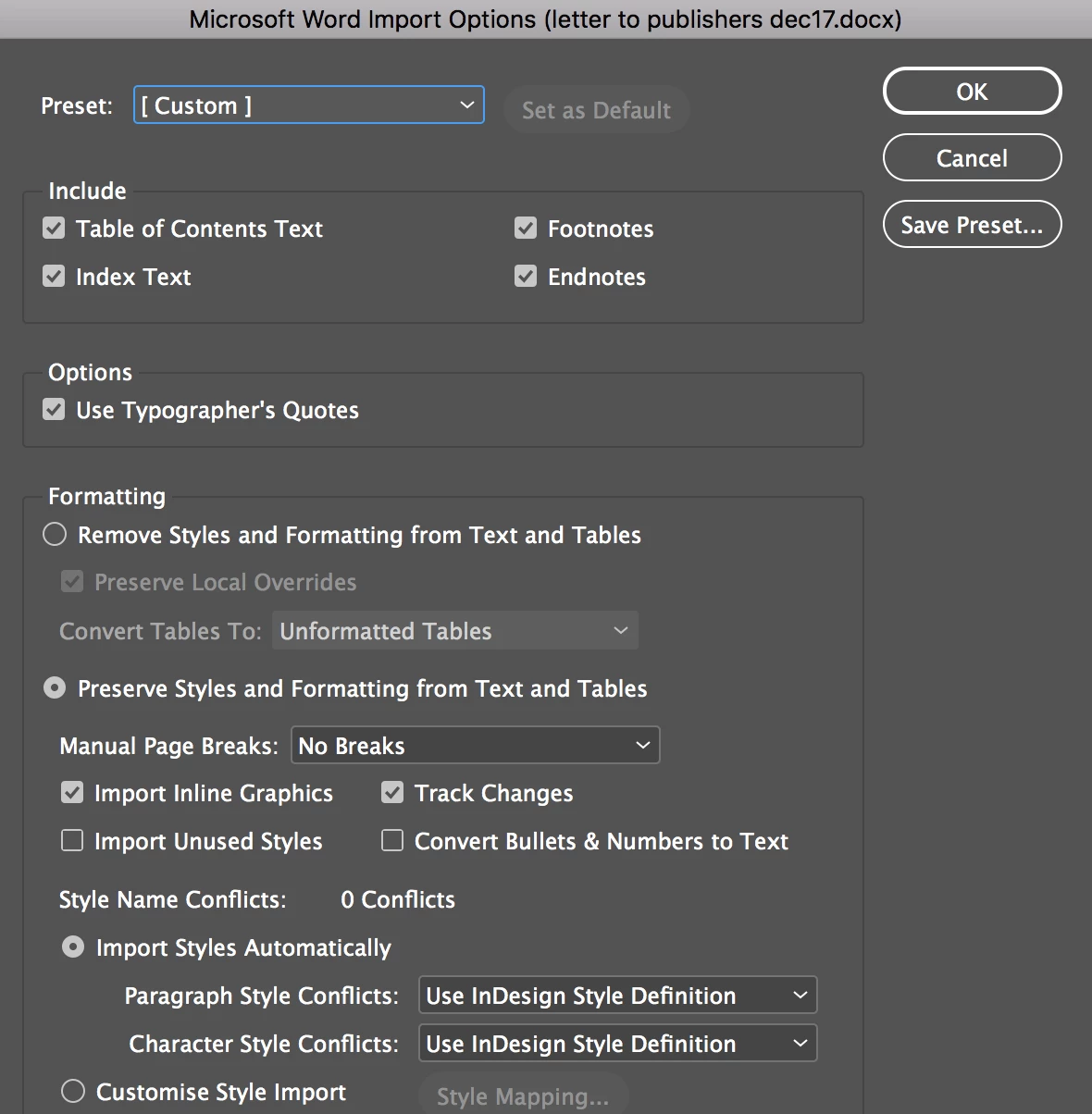Open the Preset dropdown showing Custom
Screen dimensions: 1092x1114
pos(309,105)
